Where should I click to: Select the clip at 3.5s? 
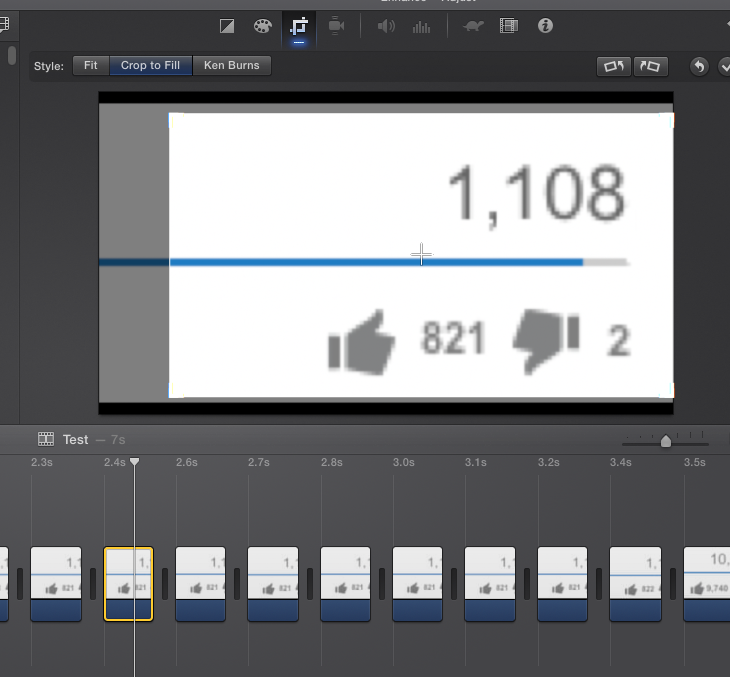(707, 584)
